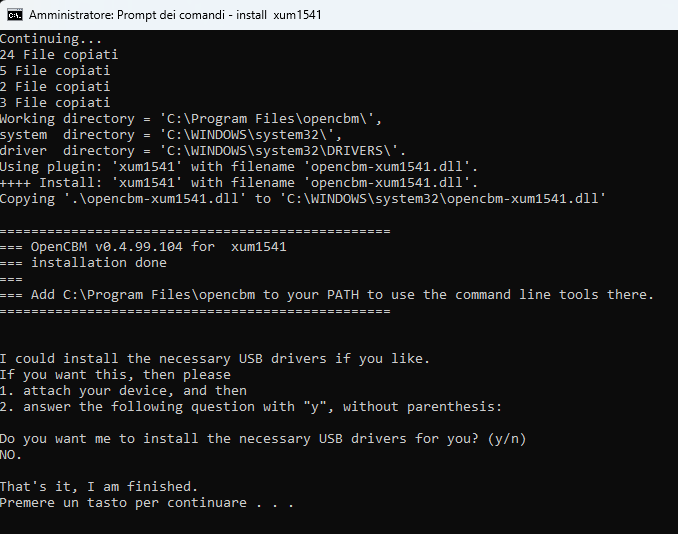The image size is (678, 534).
Task: Click the 'Add C:\Program Files\opencbm to your PATH' line
Action: tap(327, 295)
